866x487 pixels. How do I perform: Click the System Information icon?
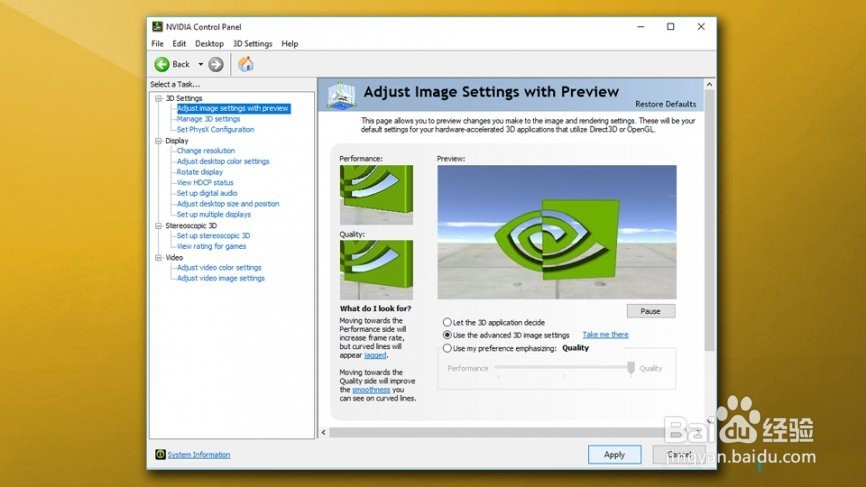[160, 454]
